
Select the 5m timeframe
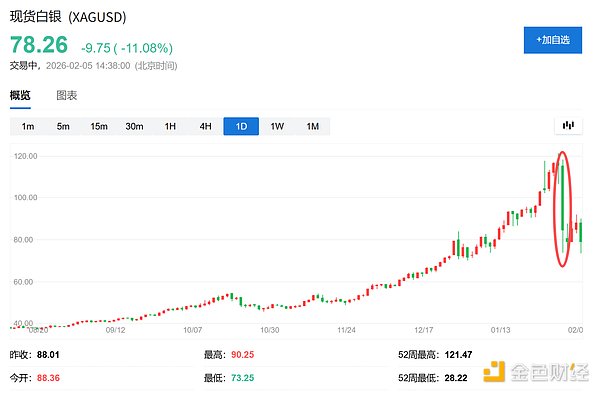tap(63, 126)
